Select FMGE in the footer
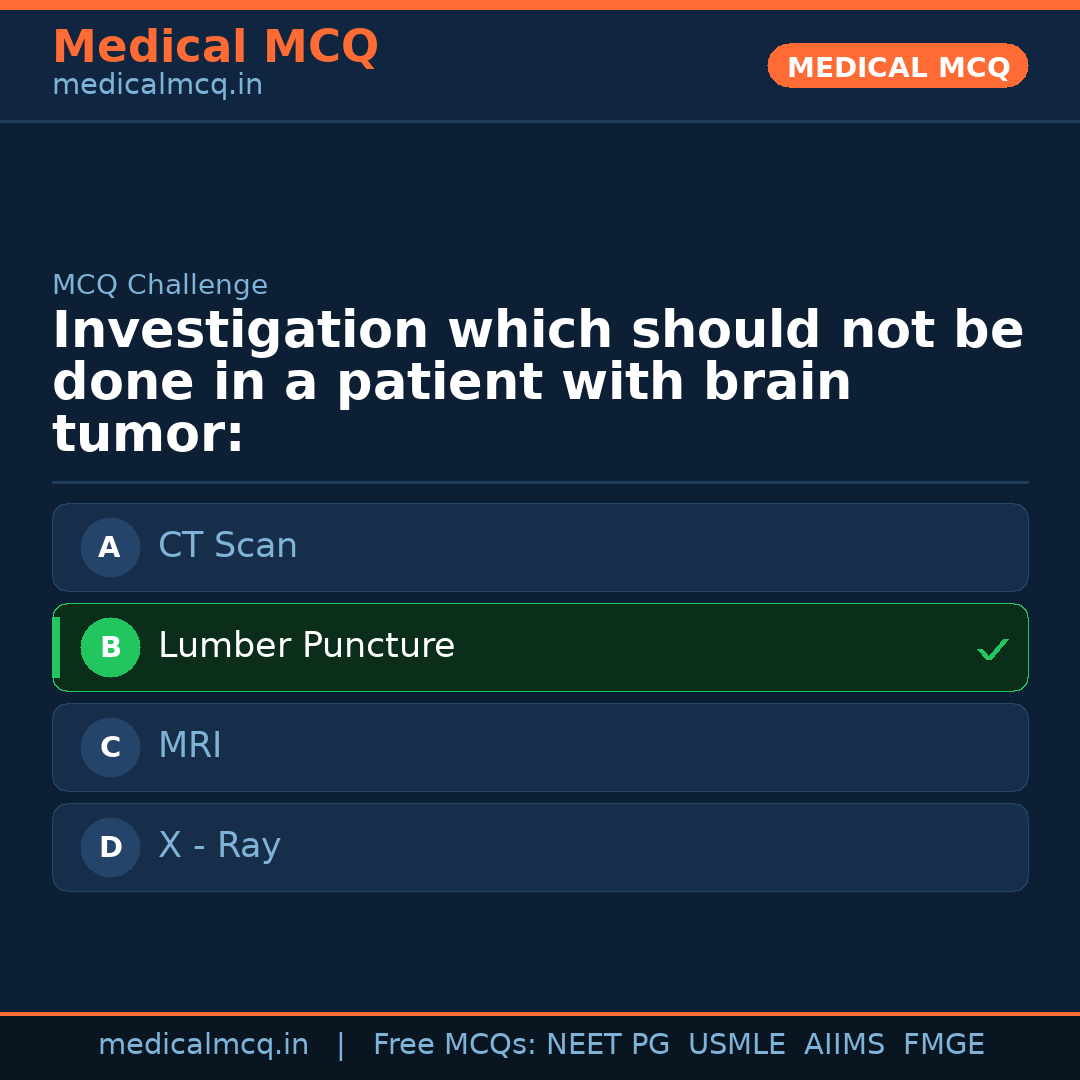Screen dimensions: 1080x1080 (x=943, y=1045)
